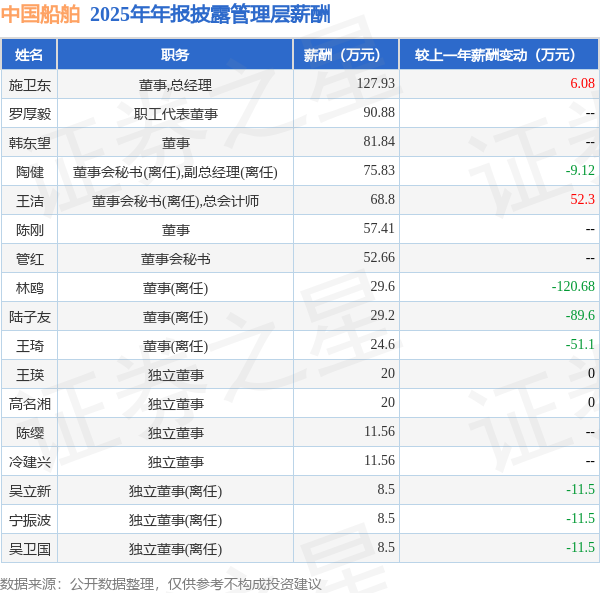This screenshot has width=600, height=593.
Task: Click 冷建兴's 独立董事 cell
Action: tap(175, 462)
